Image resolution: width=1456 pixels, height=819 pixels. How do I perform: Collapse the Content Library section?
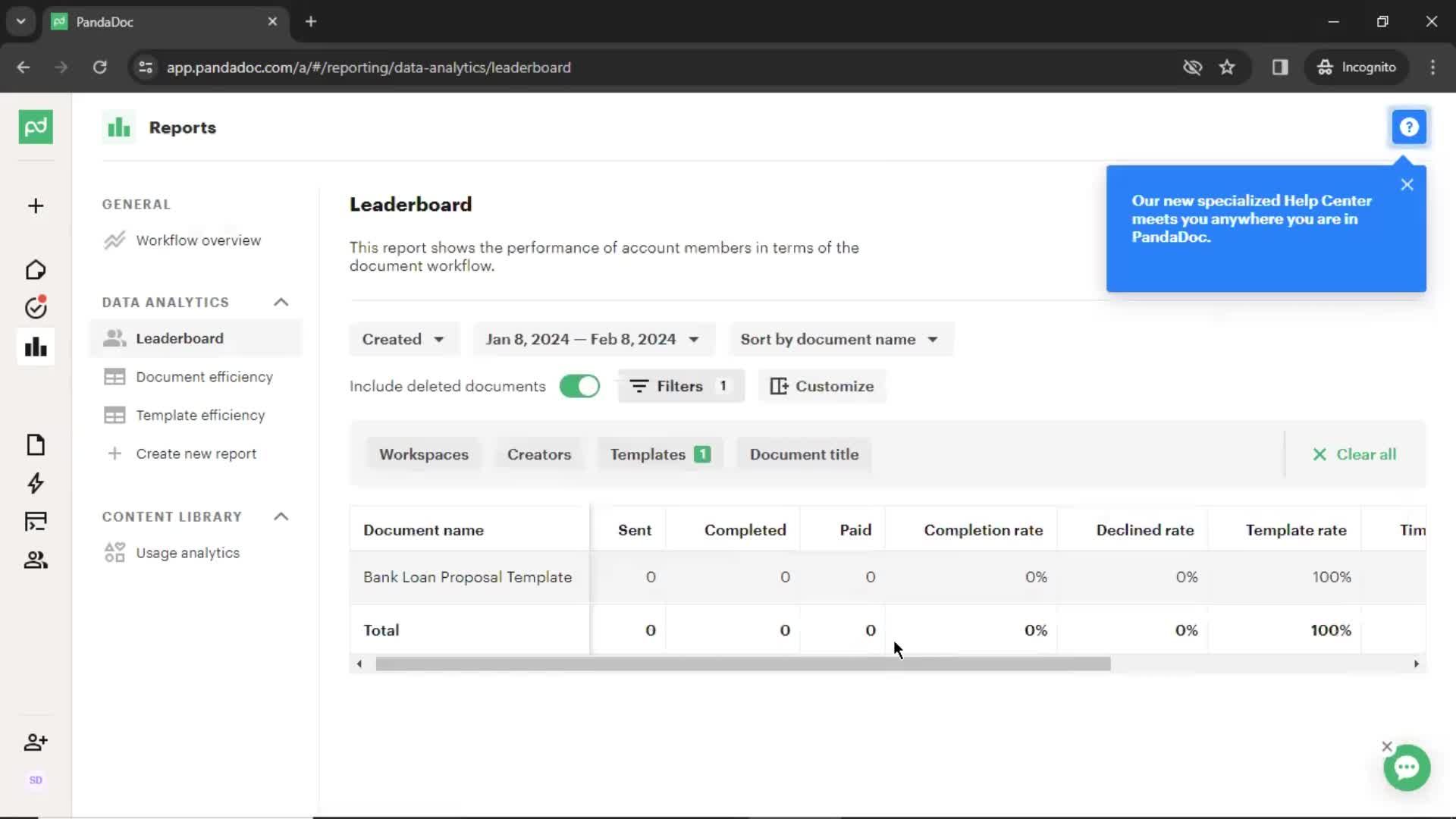[281, 516]
